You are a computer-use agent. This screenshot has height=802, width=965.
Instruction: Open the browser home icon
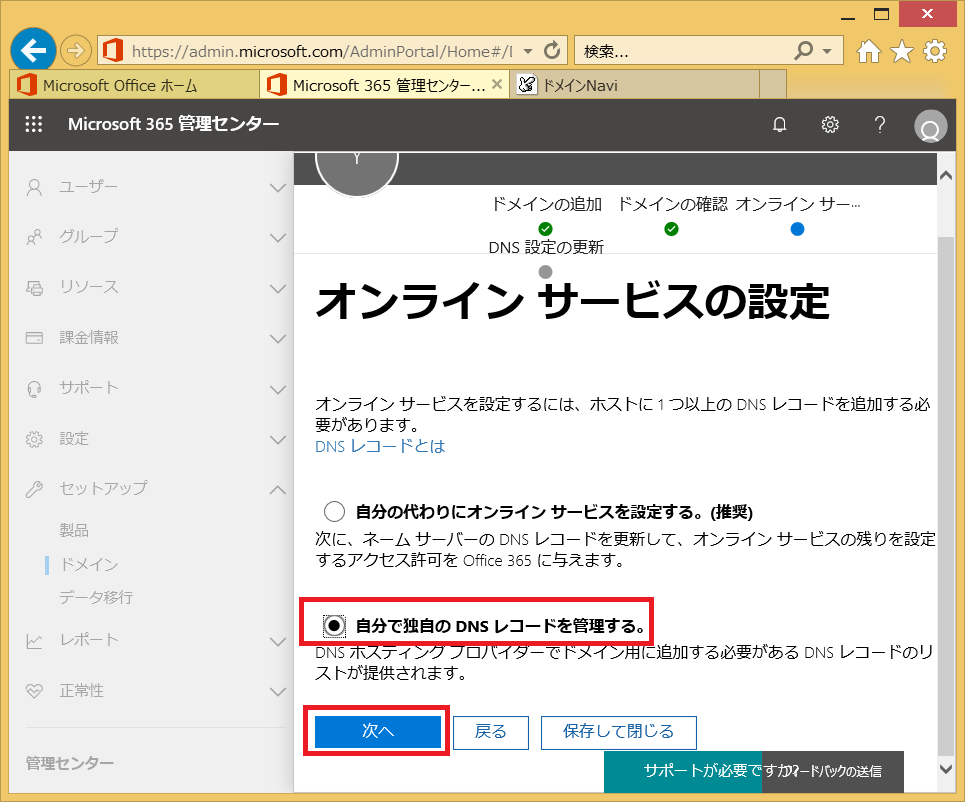(868, 51)
